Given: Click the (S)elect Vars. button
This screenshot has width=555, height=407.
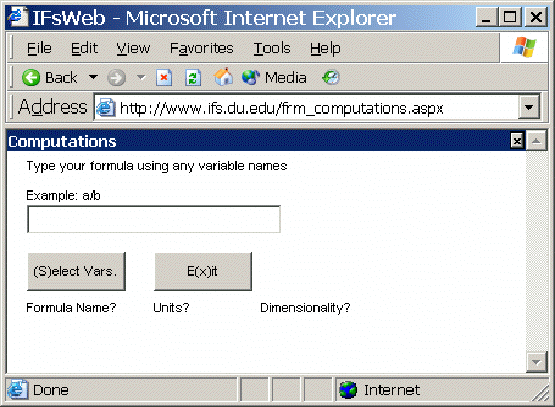Looking at the screenshot, I should pyautogui.click(x=76, y=271).
